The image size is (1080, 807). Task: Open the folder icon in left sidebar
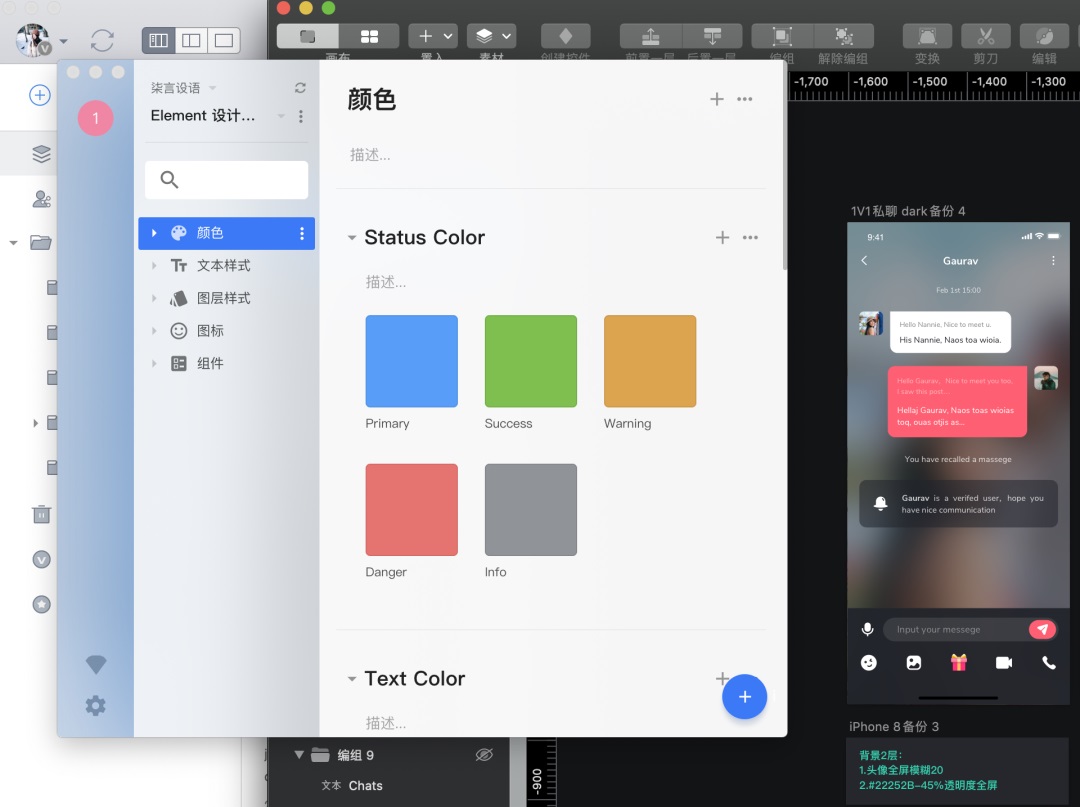click(x=41, y=242)
